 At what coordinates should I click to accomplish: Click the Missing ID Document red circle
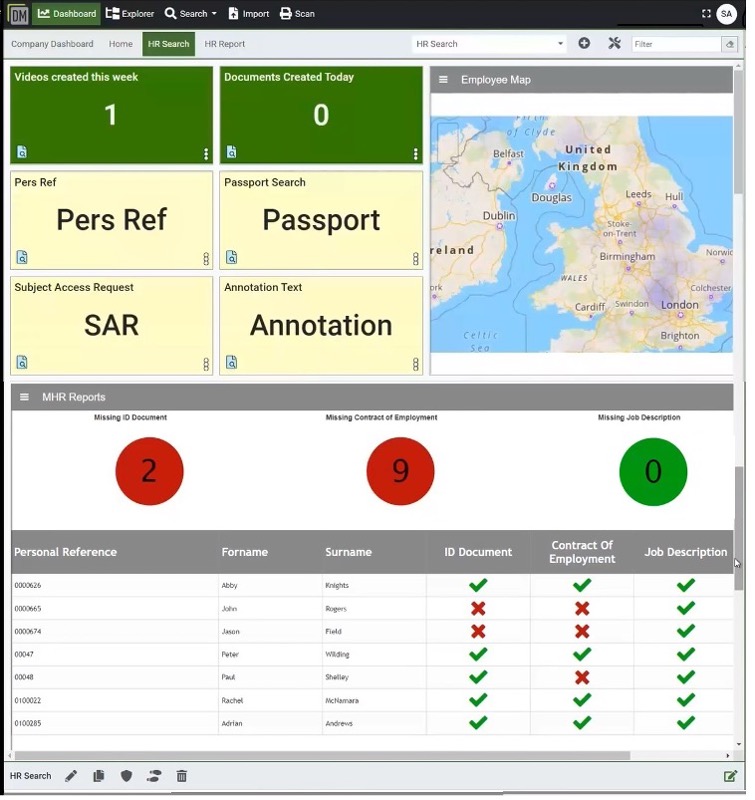149,471
